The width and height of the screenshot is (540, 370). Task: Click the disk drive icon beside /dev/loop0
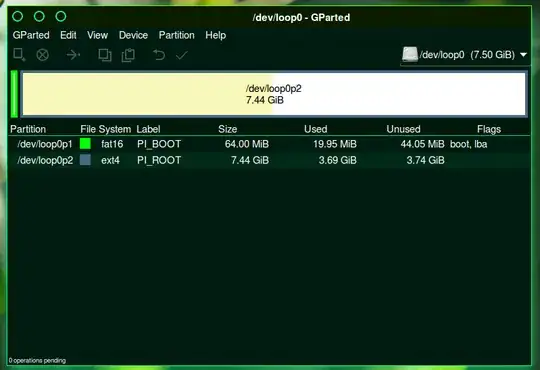pyautogui.click(x=410, y=54)
